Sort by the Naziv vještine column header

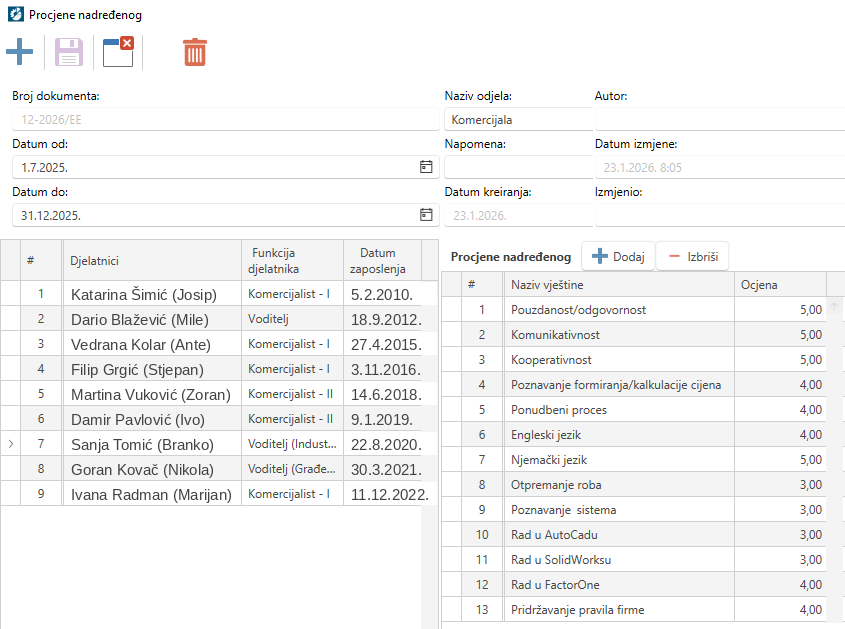[619, 284]
